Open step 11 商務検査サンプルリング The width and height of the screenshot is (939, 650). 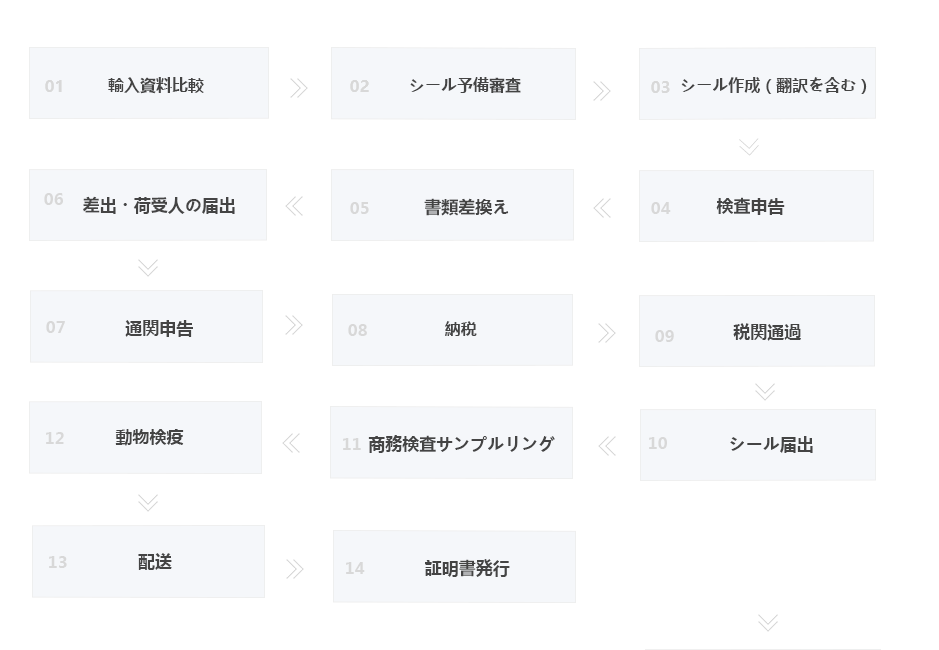click(451, 443)
